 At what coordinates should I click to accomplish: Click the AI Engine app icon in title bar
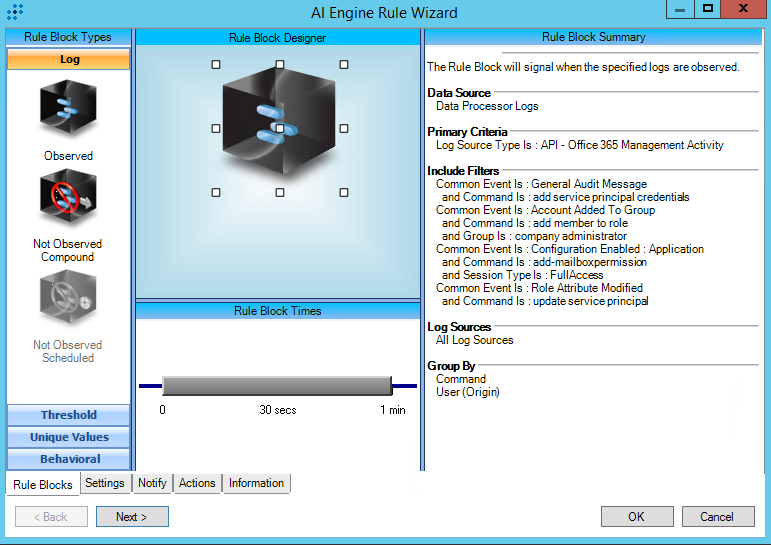tap(14, 13)
